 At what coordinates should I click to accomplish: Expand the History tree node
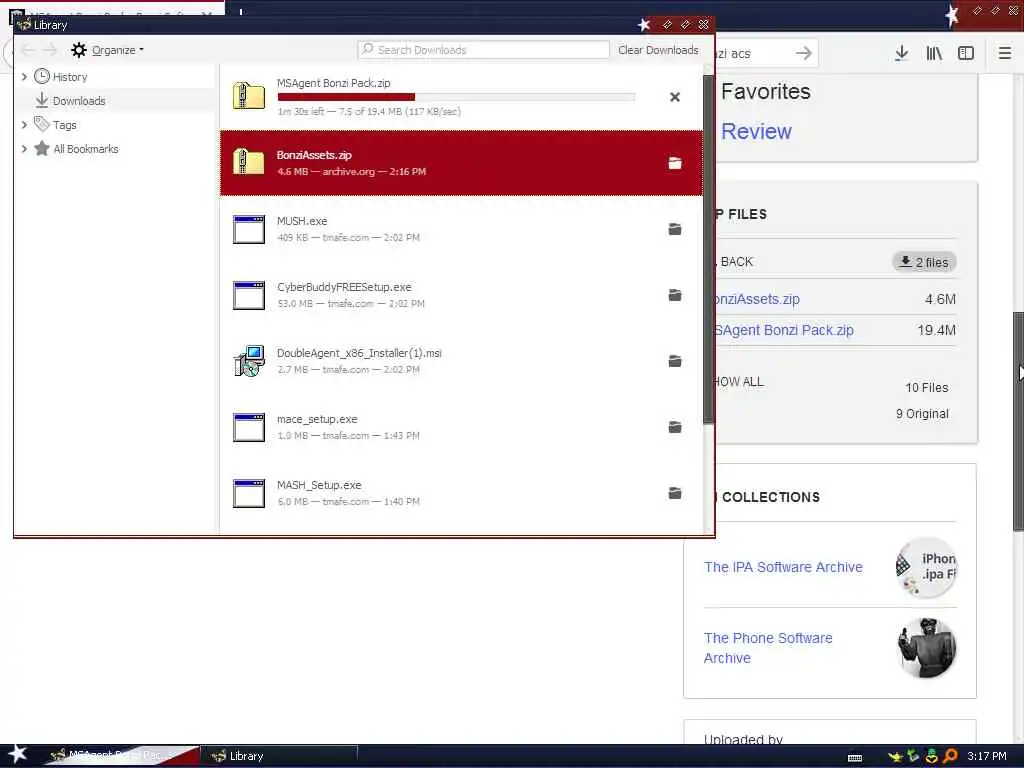point(24,76)
